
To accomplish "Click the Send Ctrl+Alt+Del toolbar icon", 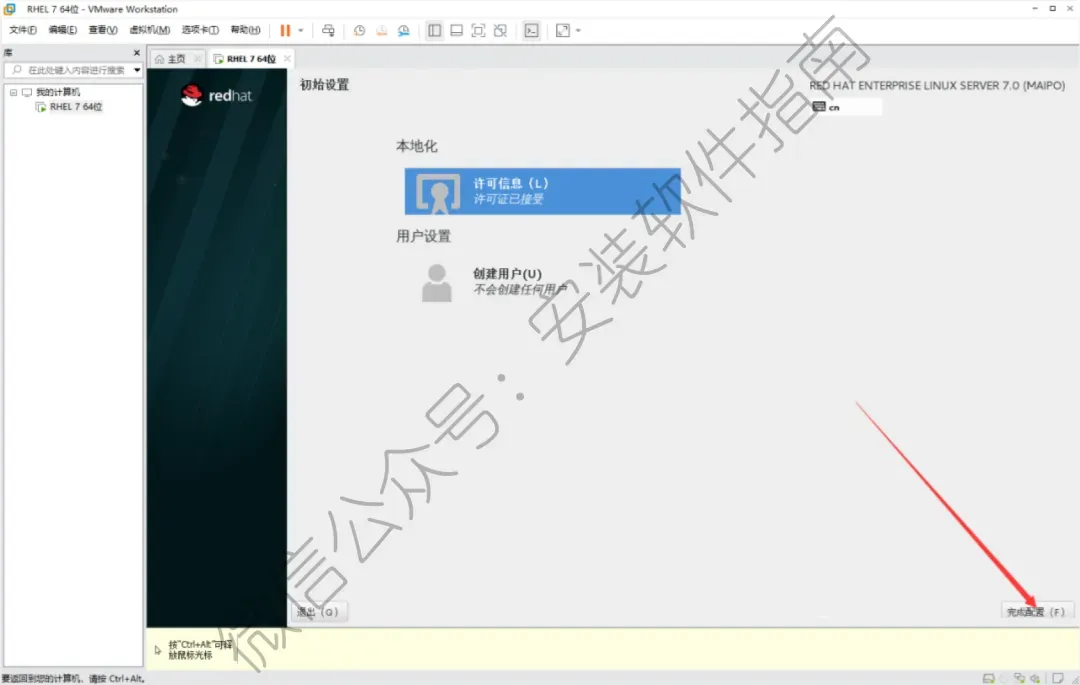I will pyautogui.click(x=329, y=30).
